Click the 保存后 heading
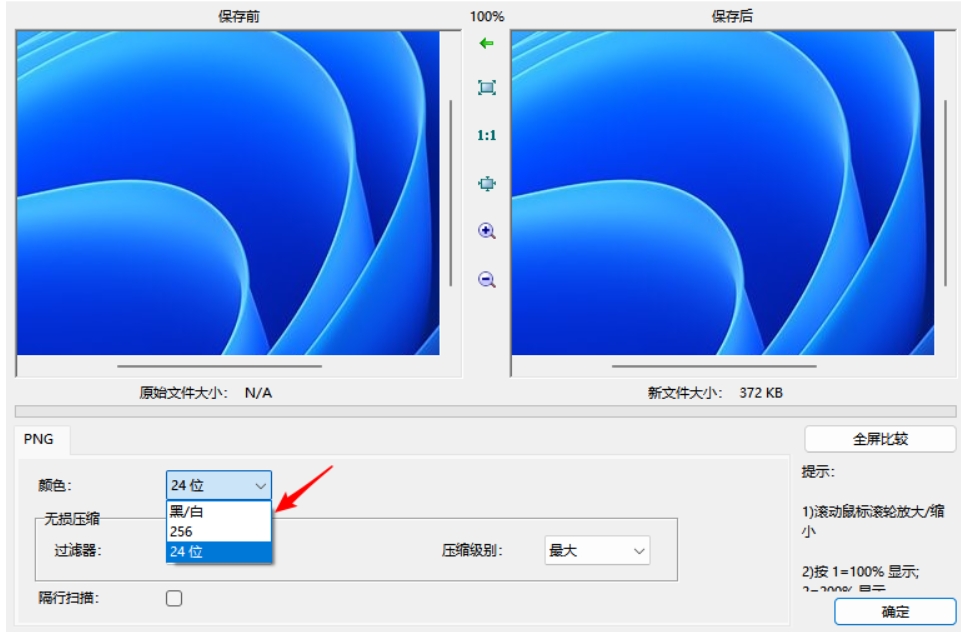The image size is (961, 632). [732, 17]
